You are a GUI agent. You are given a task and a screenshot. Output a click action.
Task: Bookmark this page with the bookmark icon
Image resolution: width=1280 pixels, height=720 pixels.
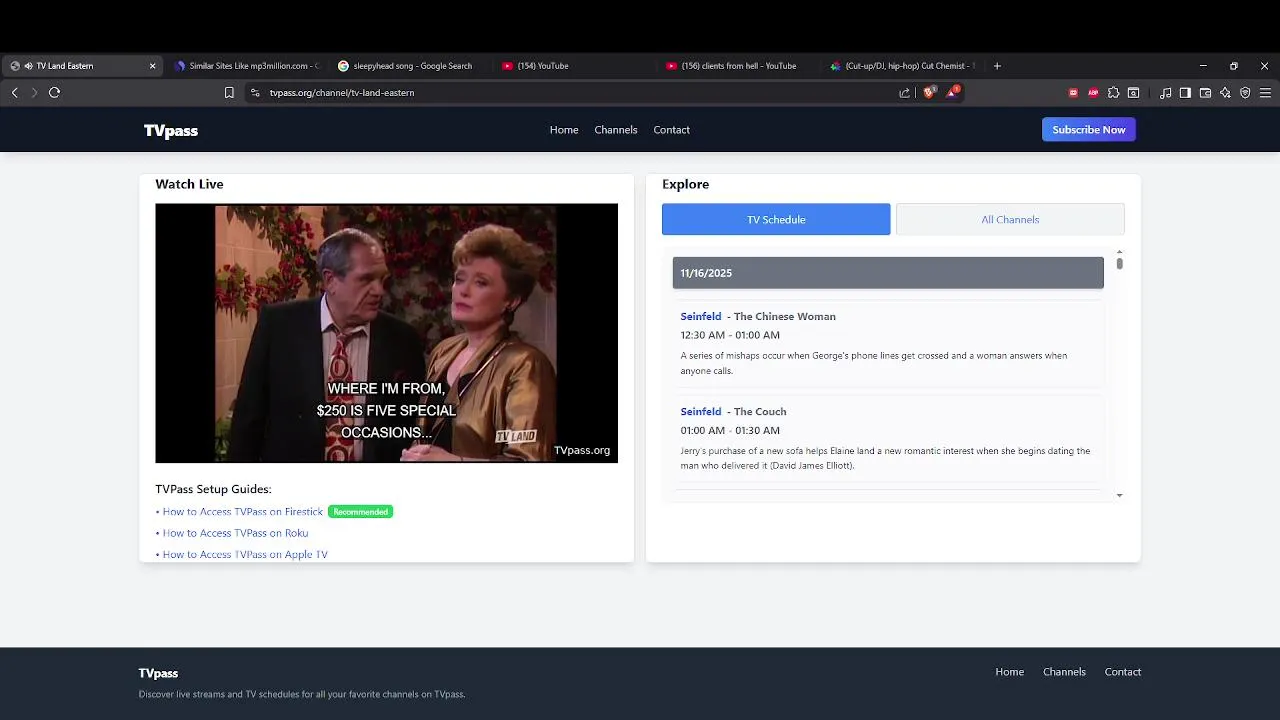pos(229,92)
